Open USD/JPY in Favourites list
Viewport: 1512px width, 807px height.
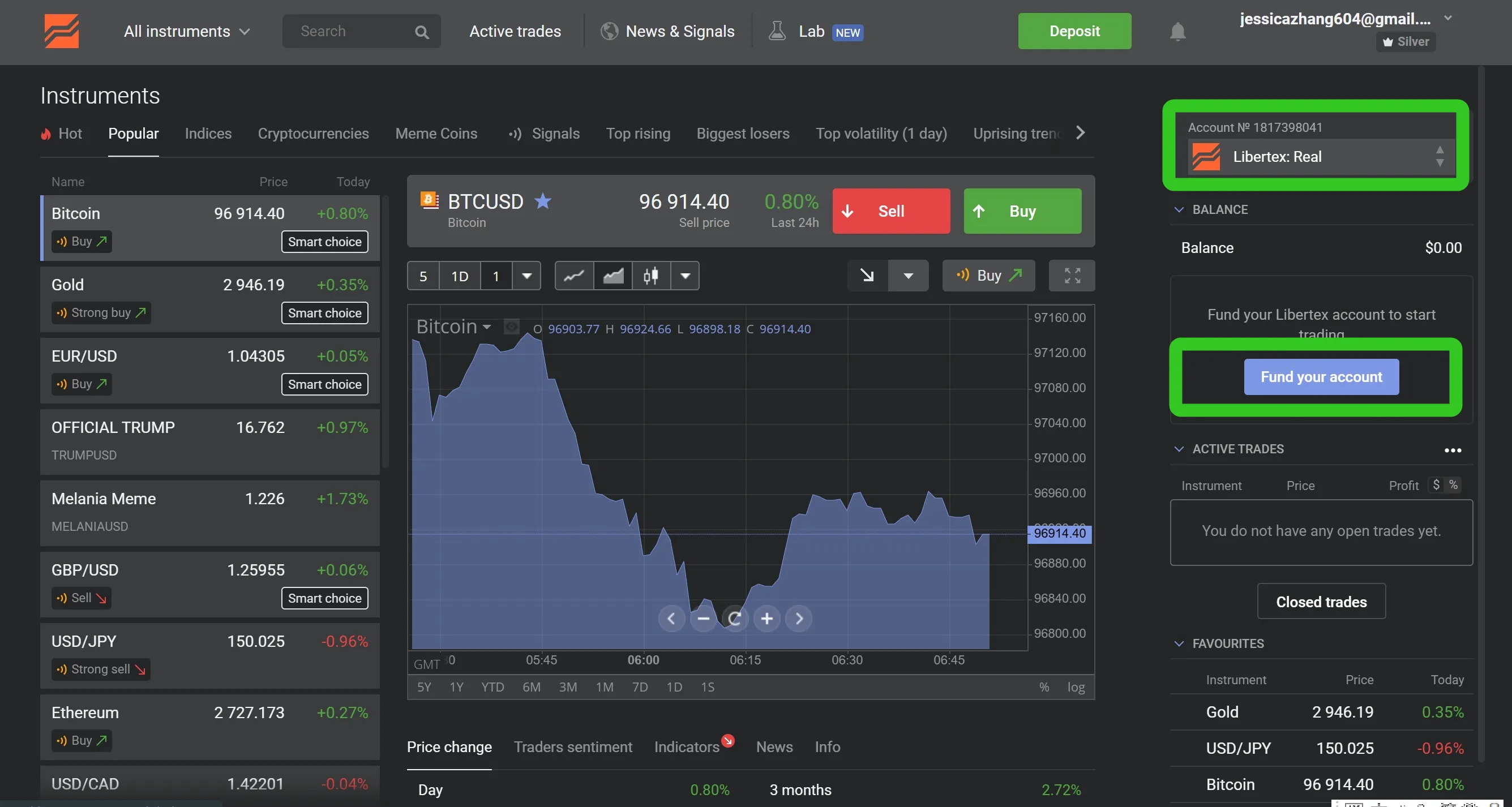(x=1321, y=748)
